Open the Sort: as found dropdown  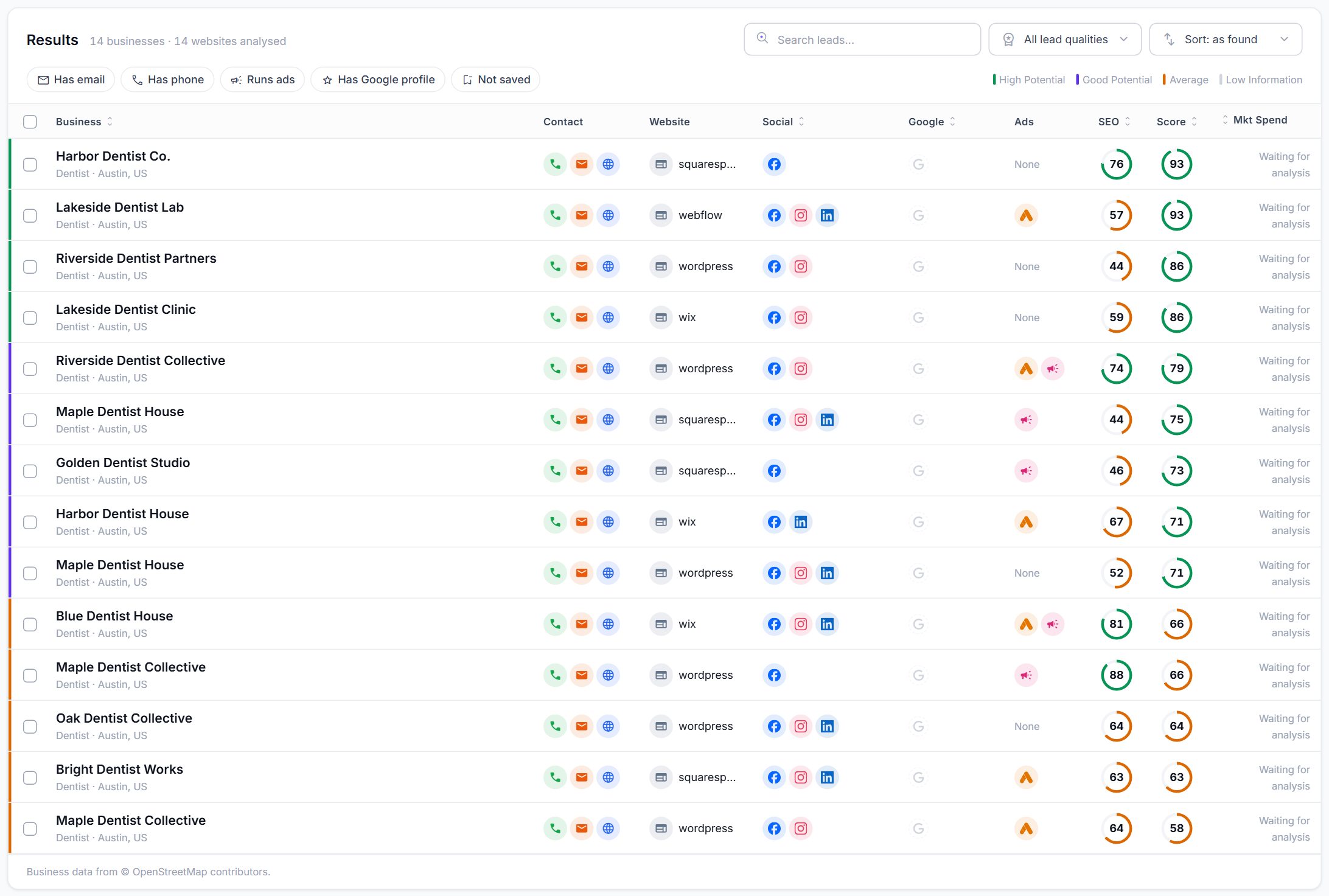(1225, 40)
